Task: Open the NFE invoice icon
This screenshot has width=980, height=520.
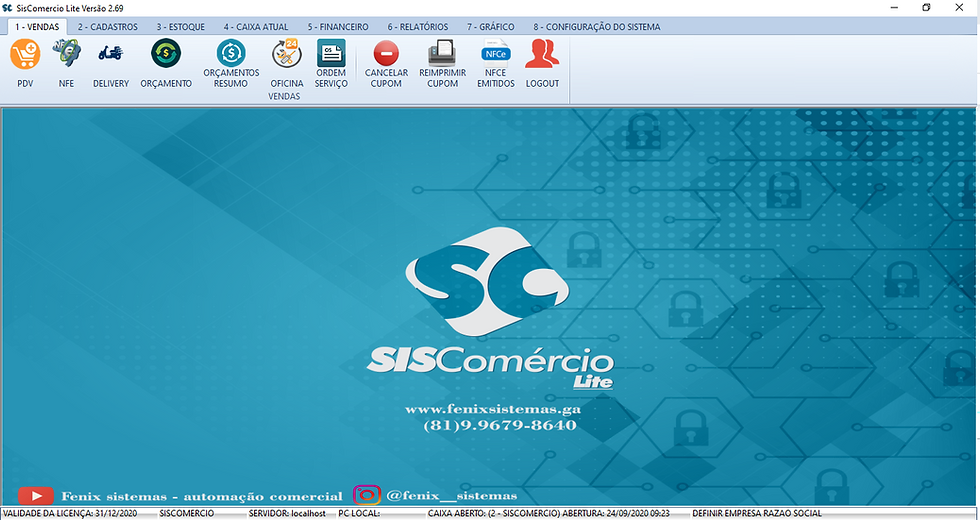Action: point(66,53)
